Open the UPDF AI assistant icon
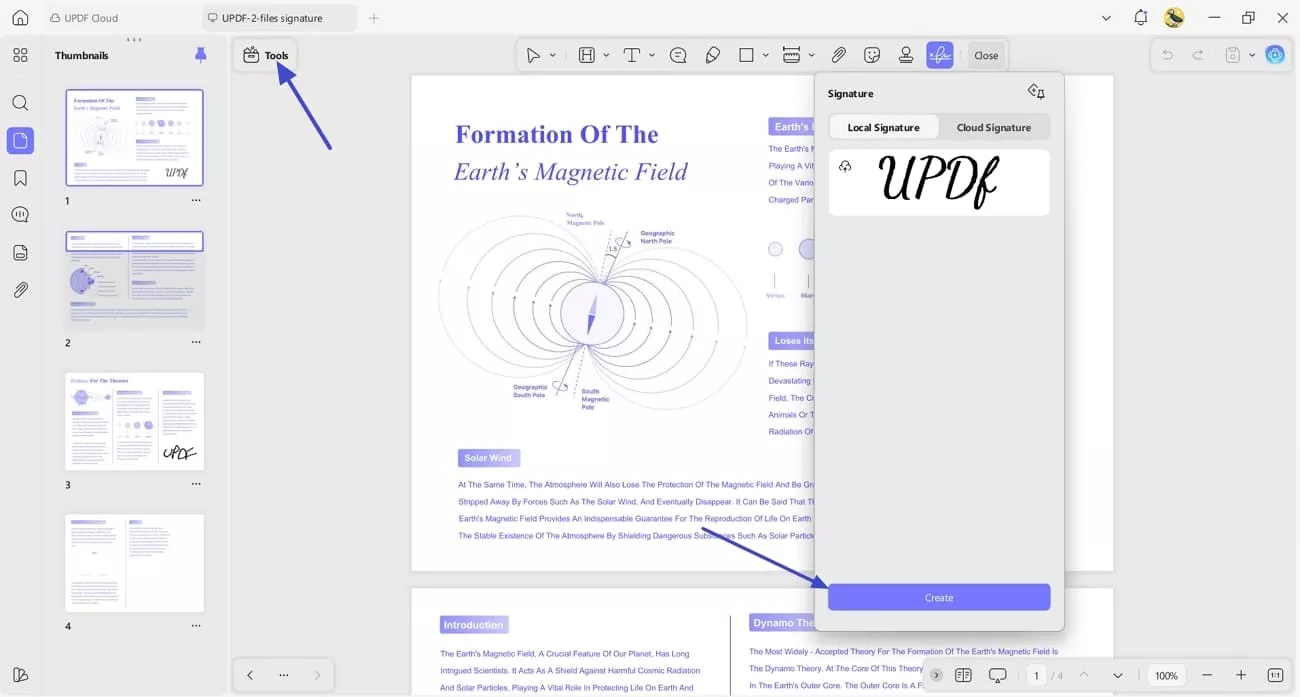 pyautogui.click(x=1275, y=55)
